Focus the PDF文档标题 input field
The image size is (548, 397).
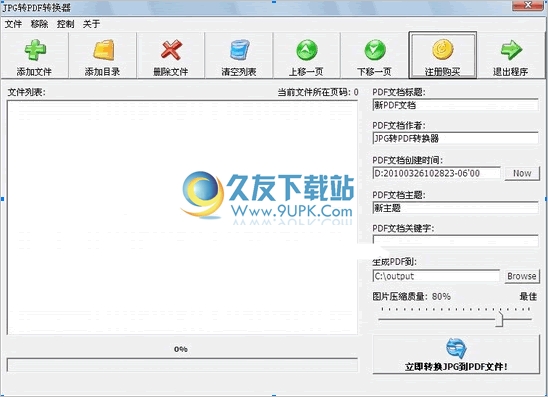(x=455, y=105)
